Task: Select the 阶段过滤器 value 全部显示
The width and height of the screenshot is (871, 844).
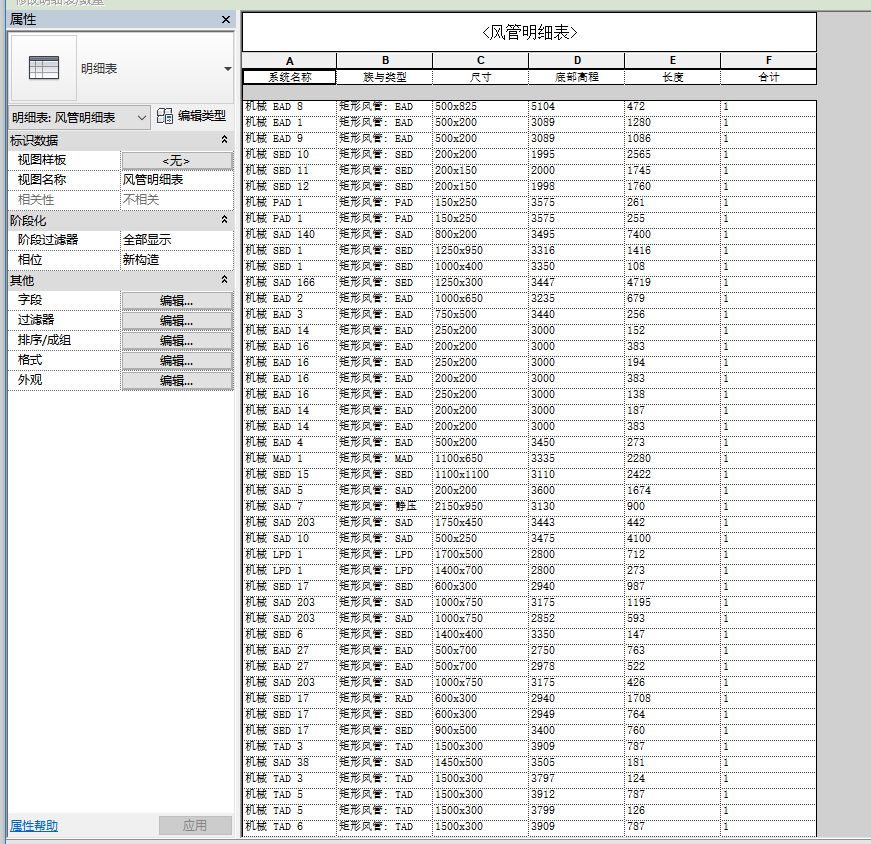Action: point(177,240)
